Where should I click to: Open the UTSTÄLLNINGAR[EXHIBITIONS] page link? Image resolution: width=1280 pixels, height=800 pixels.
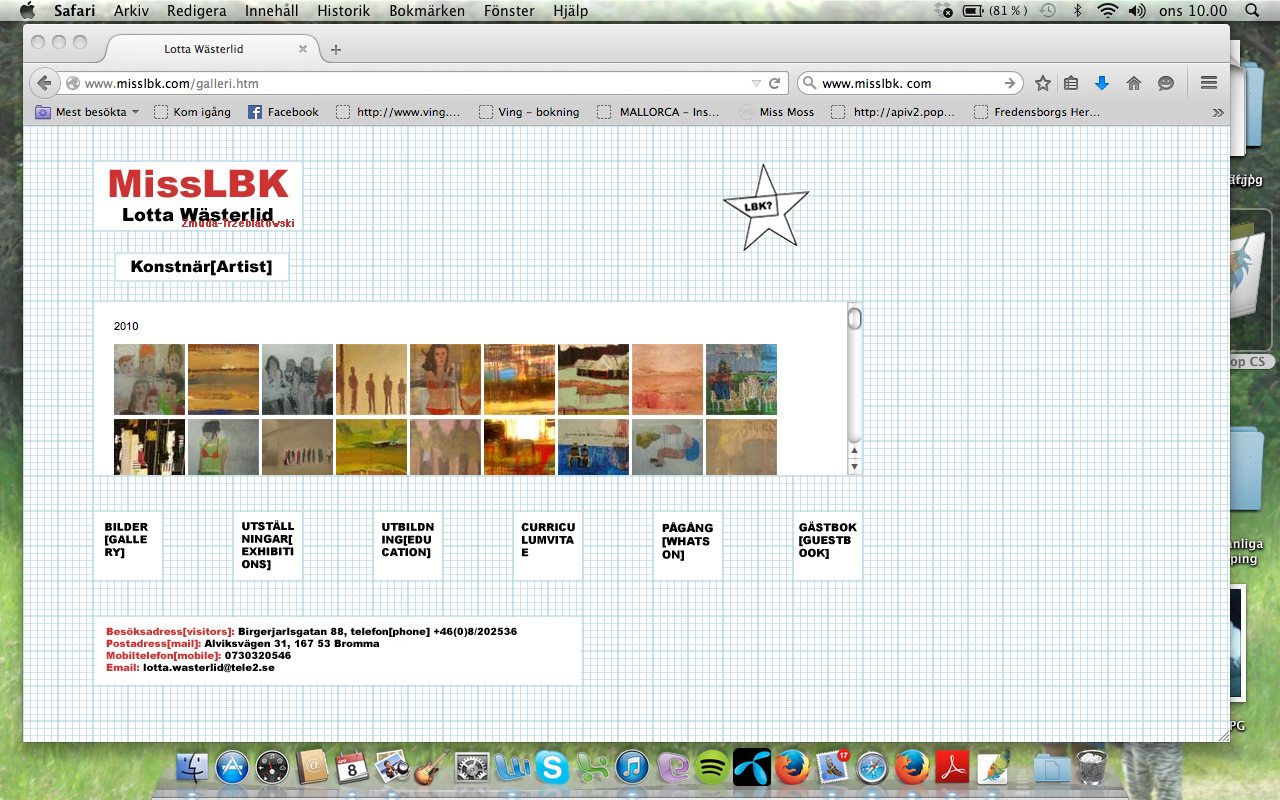[267, 545]
